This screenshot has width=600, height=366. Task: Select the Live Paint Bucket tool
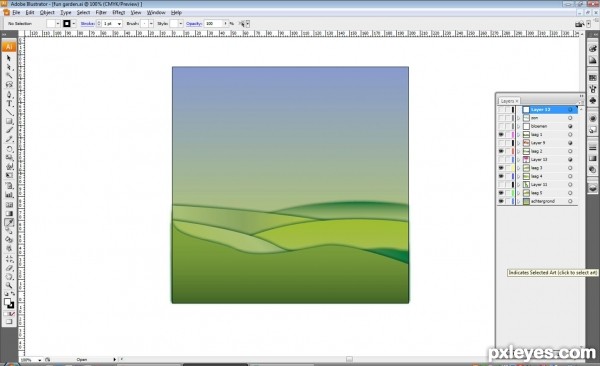pyautogui.click(x=9, y=240)
